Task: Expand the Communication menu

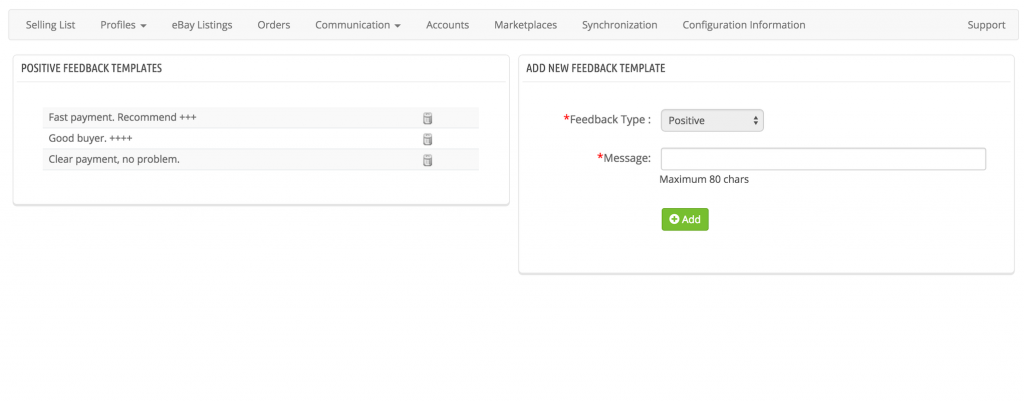Action: pyautogui.click(x=358, y=25)
